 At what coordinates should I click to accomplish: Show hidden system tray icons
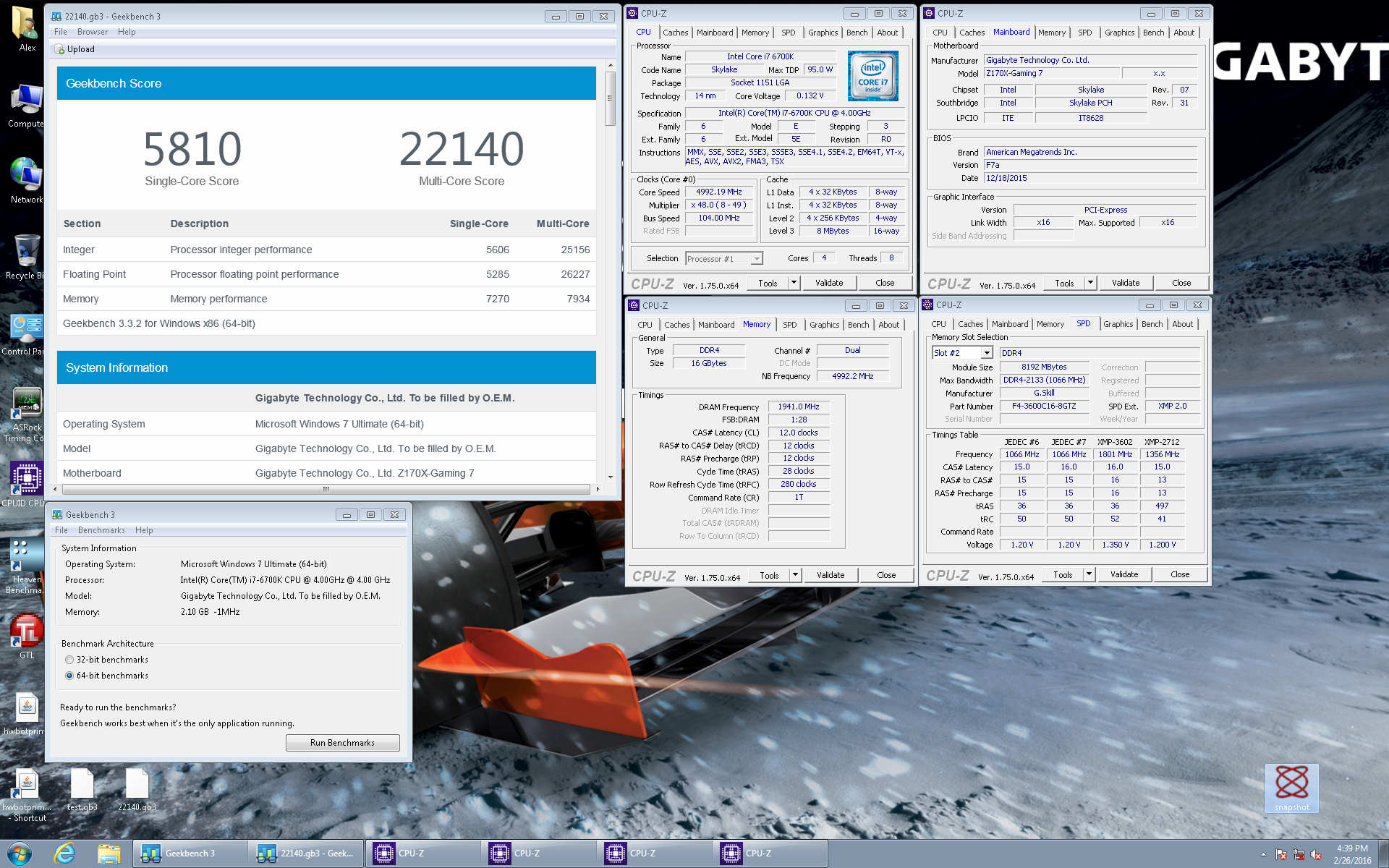(x=1262, y=854)
